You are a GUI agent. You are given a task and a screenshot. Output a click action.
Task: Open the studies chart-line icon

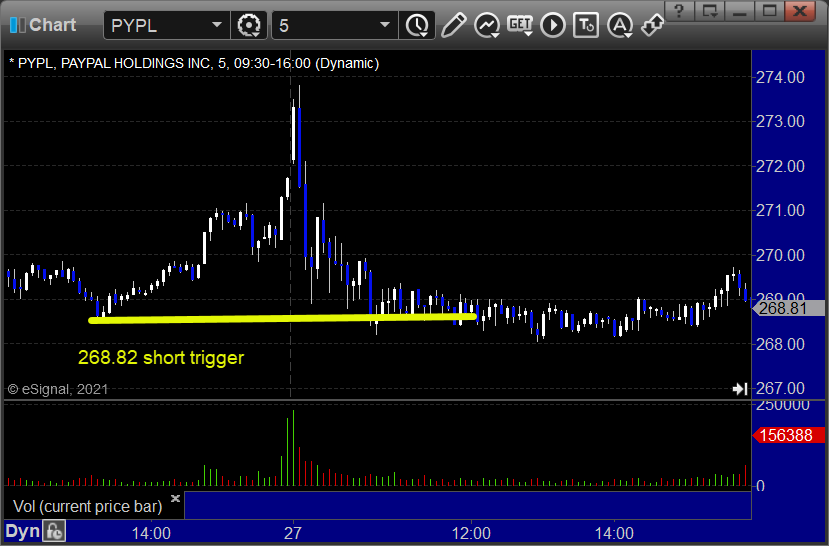pos(487,25)
